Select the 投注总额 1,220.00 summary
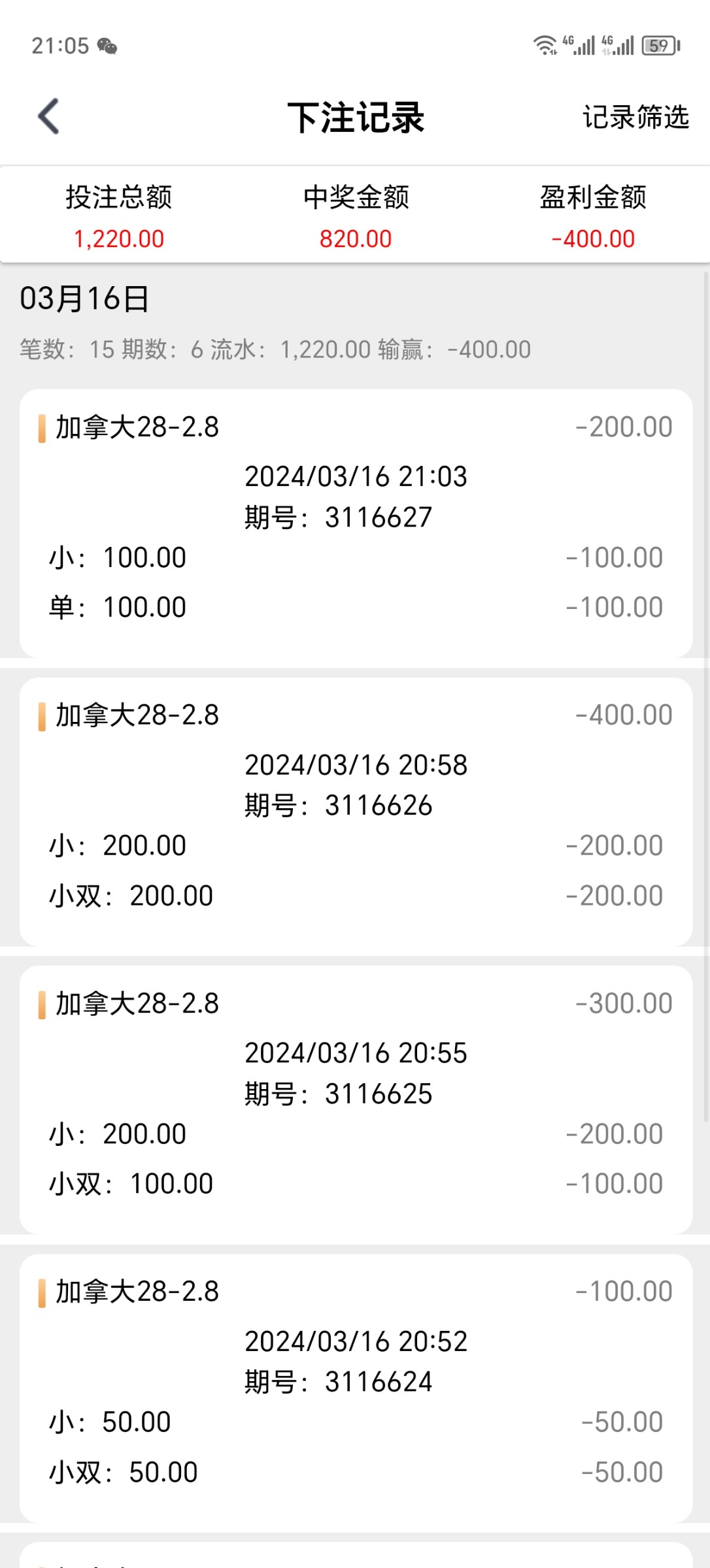The height and width of the screenshot is (1568, 710). [119, 217]
